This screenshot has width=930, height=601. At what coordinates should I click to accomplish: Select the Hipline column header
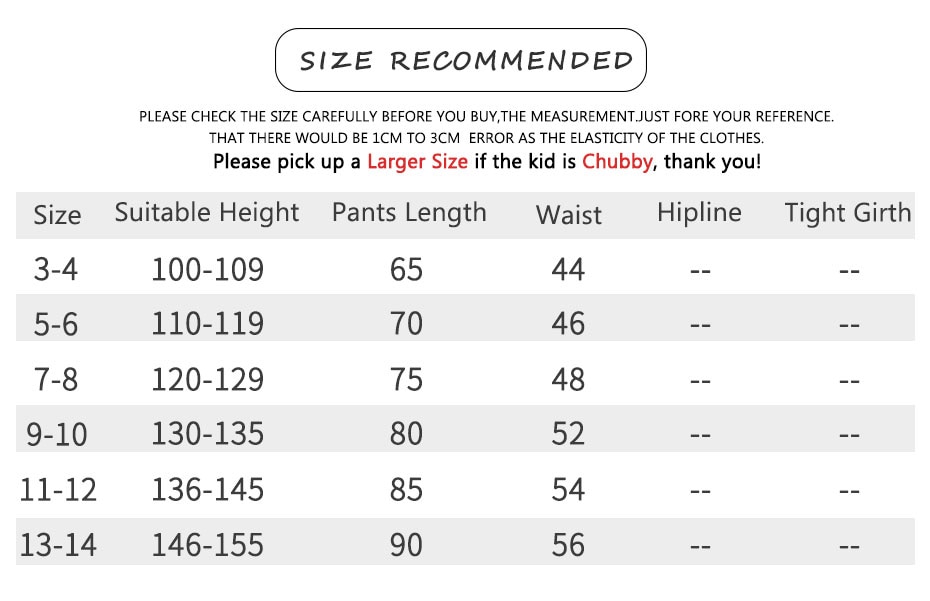699,212
